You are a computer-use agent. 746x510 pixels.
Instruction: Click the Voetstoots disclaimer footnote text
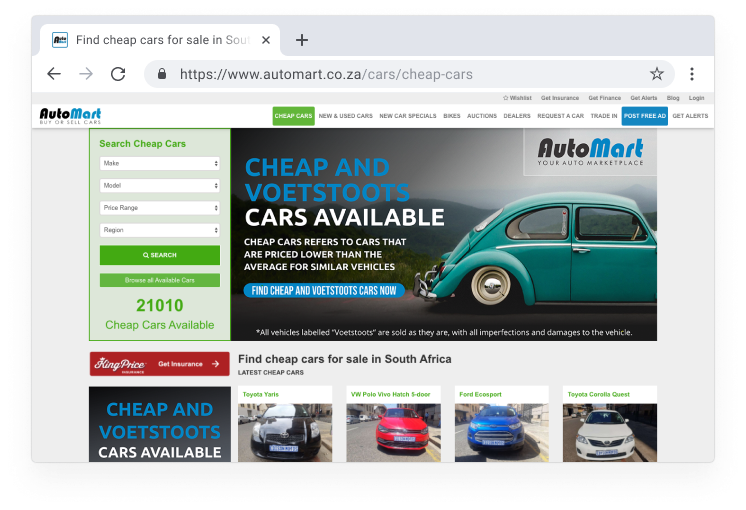tap(444, 333)
